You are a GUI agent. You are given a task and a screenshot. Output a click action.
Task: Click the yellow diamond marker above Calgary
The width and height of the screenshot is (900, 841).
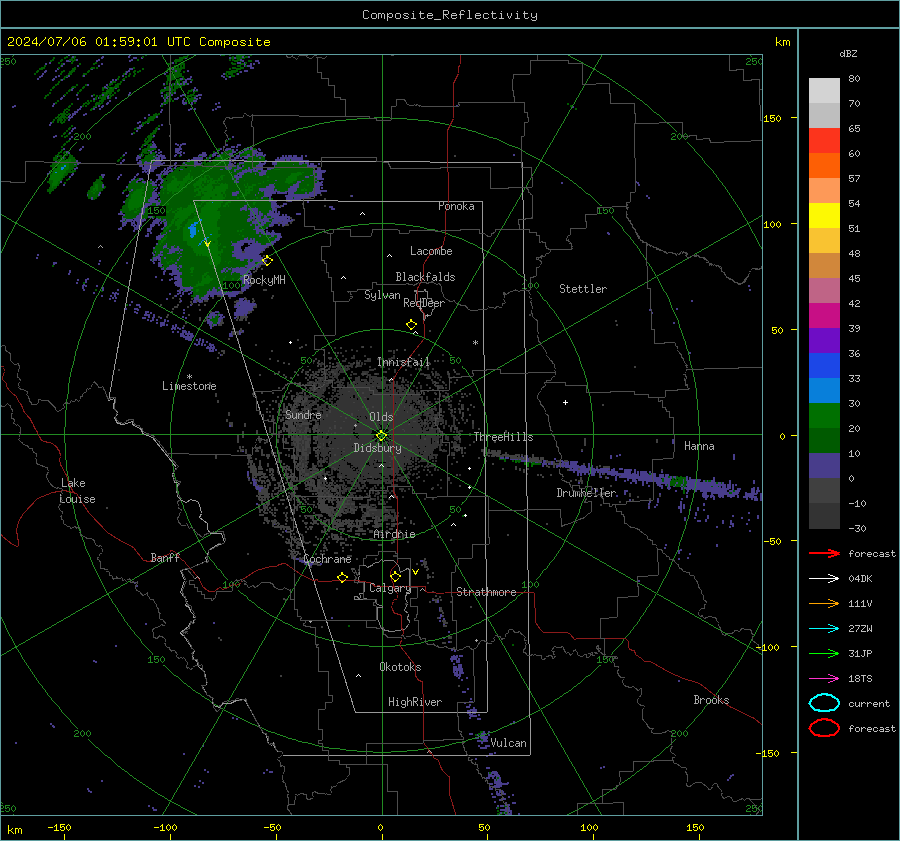pyautogui.click(x=395, y=576)
